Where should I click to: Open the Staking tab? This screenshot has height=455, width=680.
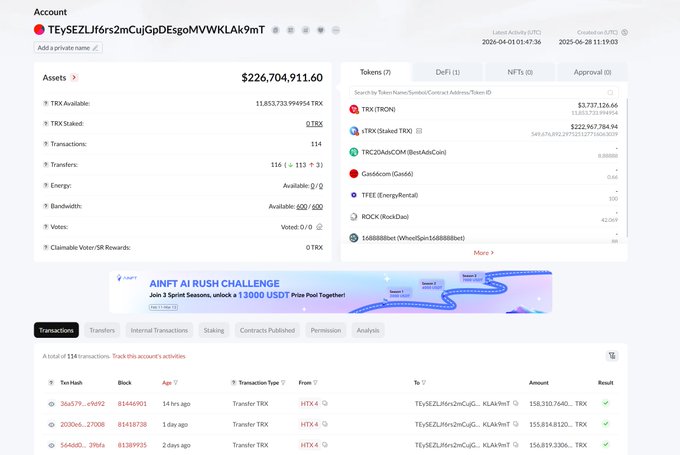click(214, 330)
